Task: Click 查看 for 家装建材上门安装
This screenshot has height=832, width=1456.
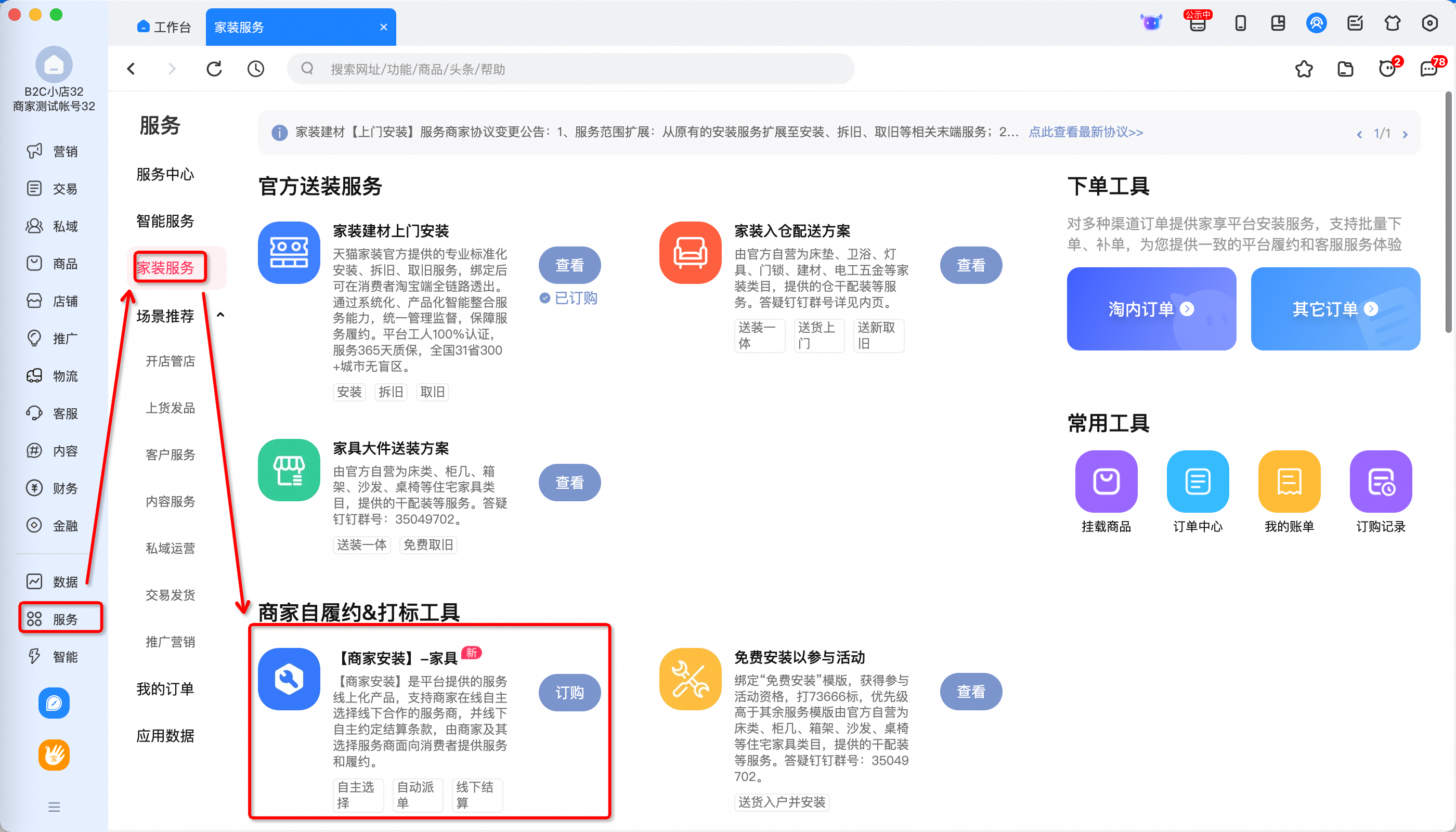Action: [569, 265]
